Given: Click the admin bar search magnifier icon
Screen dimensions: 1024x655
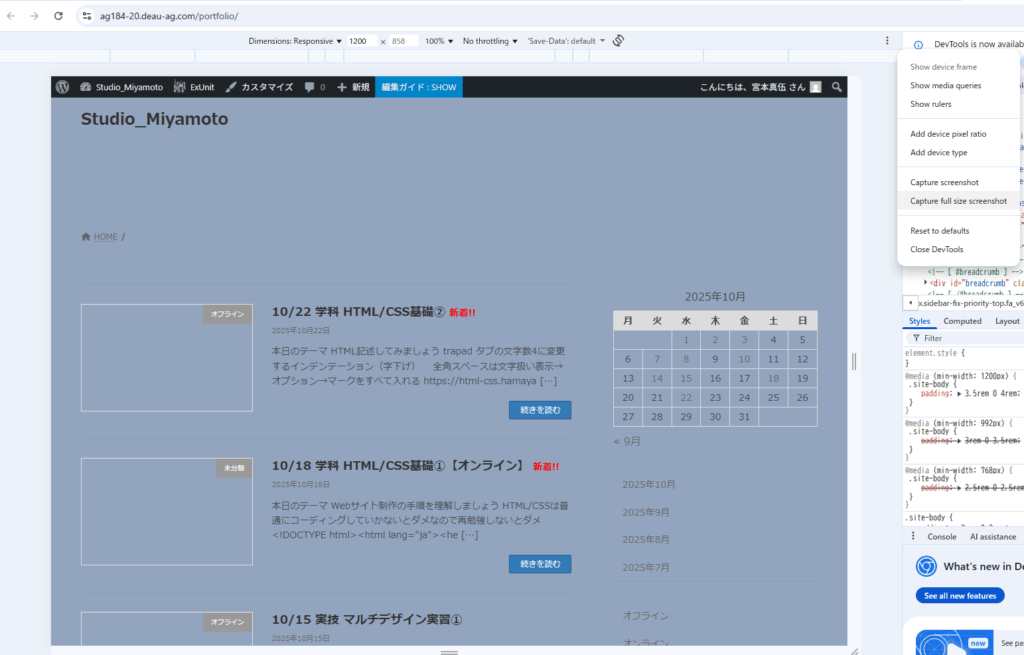Looking at the screenshot, I should coord(837,87).
